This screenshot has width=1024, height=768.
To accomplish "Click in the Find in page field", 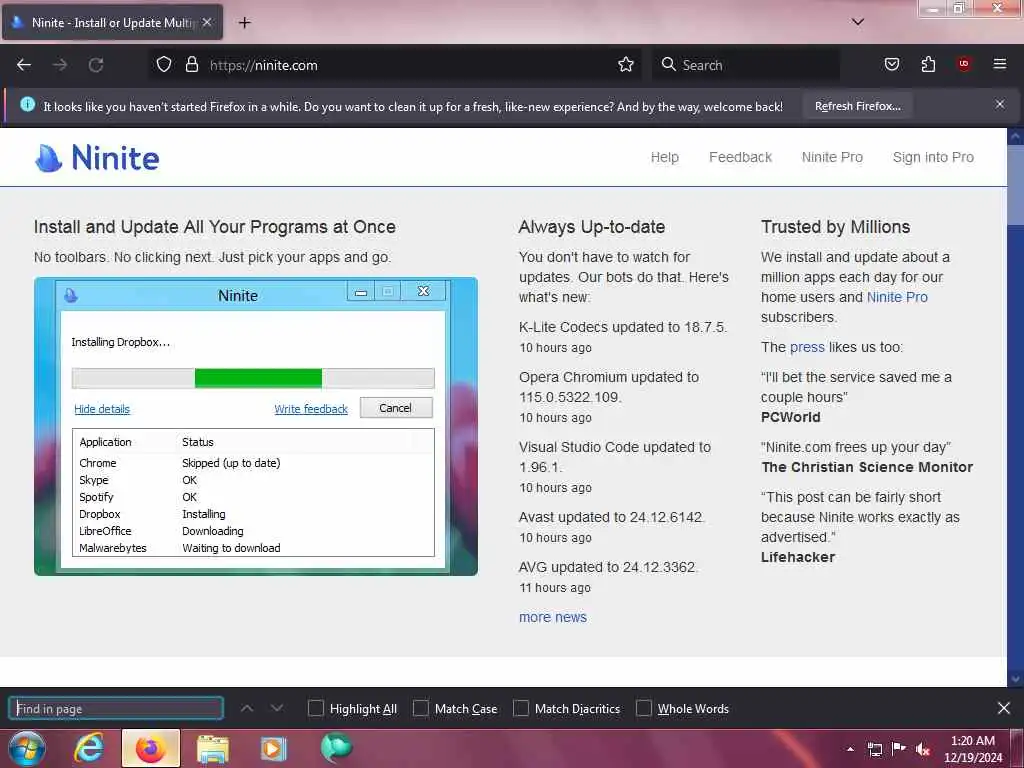I will (116, 709).
